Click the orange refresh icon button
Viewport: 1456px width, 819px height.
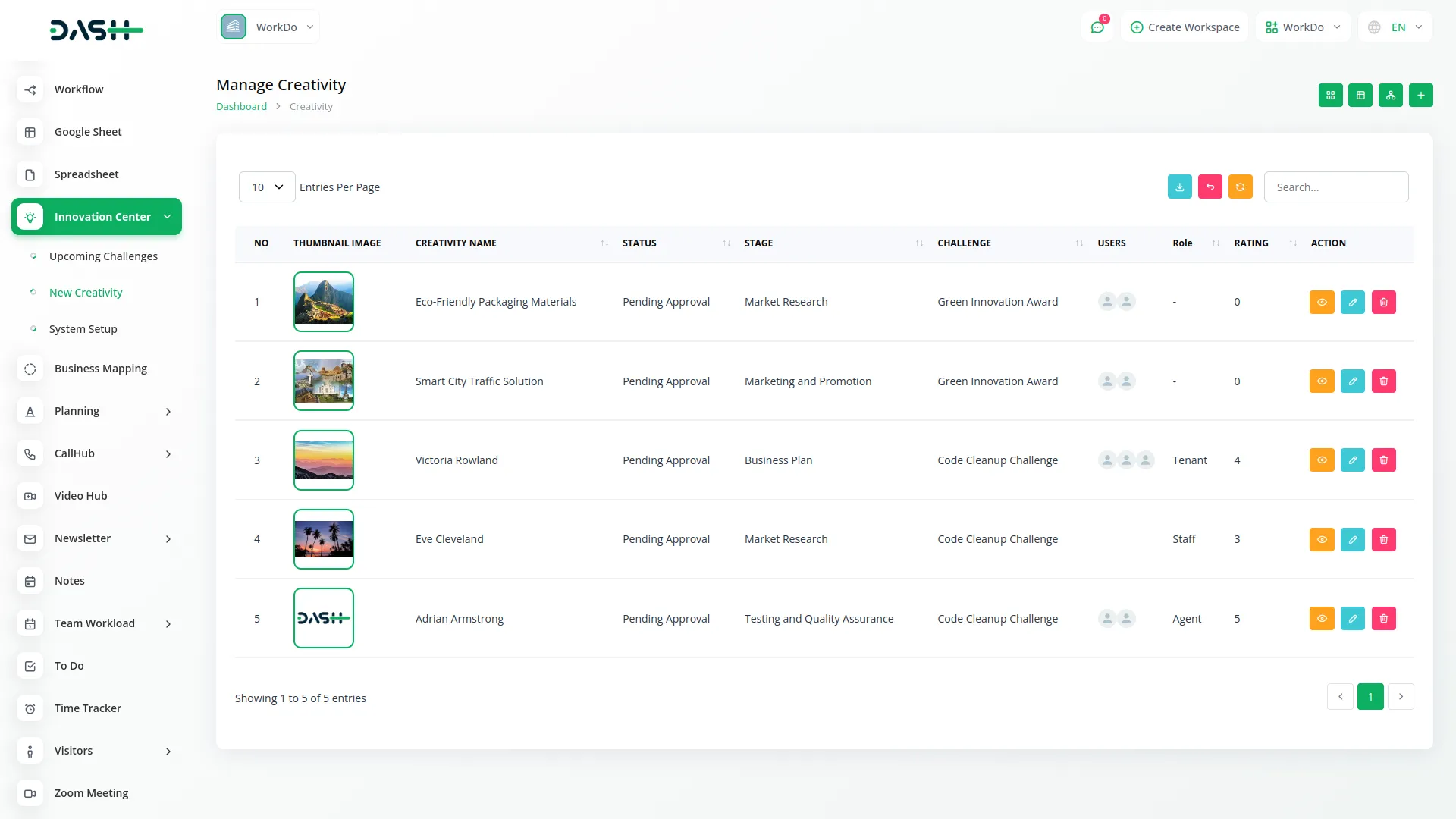(1240, 187)
